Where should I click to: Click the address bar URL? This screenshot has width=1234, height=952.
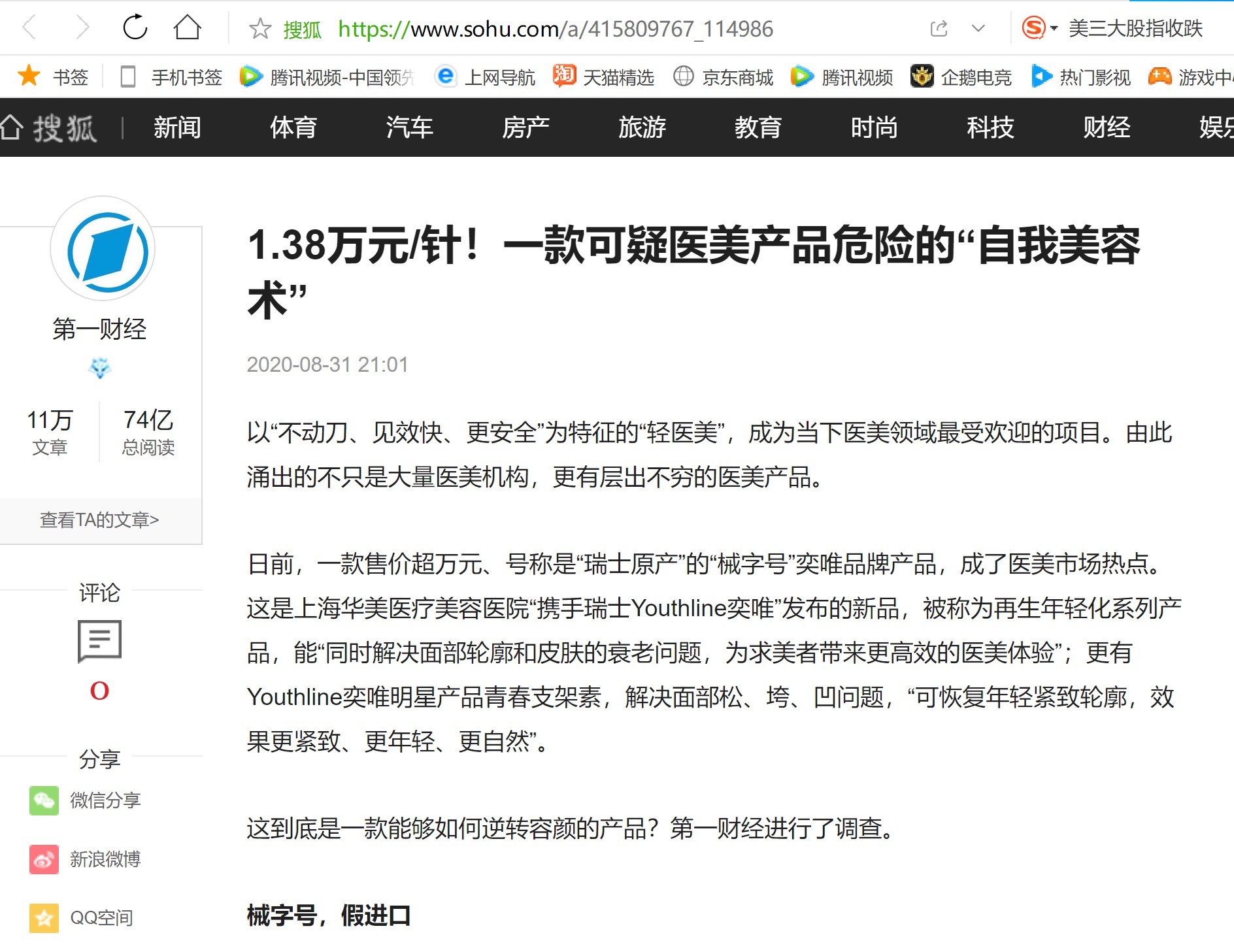(x=556, y=29)
